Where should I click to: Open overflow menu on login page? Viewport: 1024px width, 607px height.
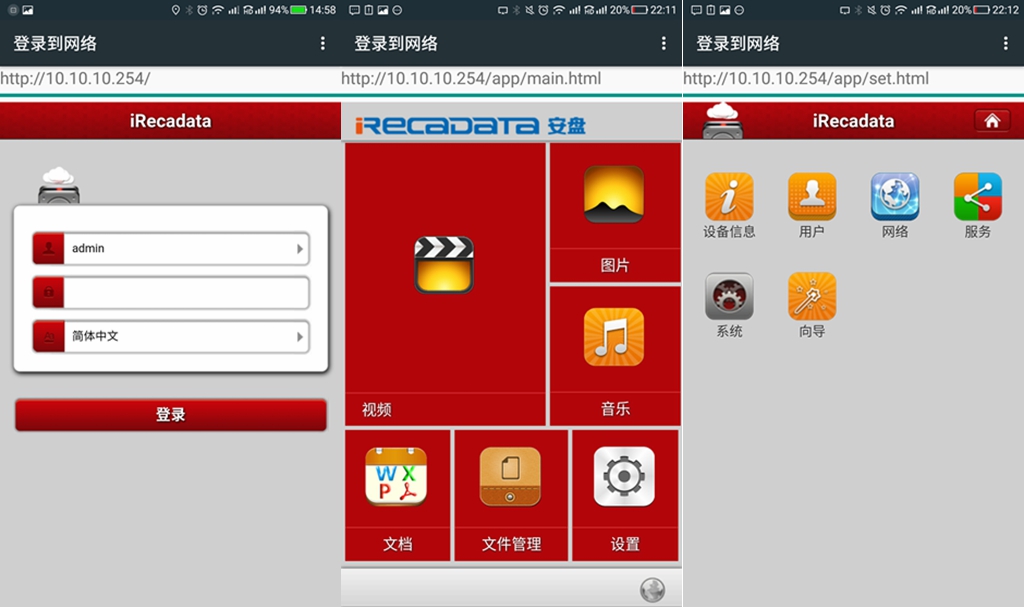[323, 43]
